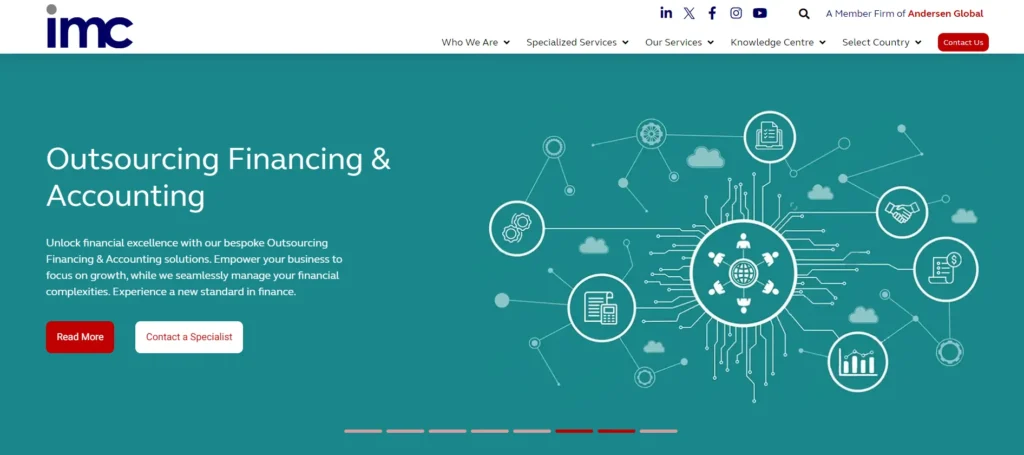Go to the fourth carousel slide indicator
1024x455 pixels.
click(490, 431)
